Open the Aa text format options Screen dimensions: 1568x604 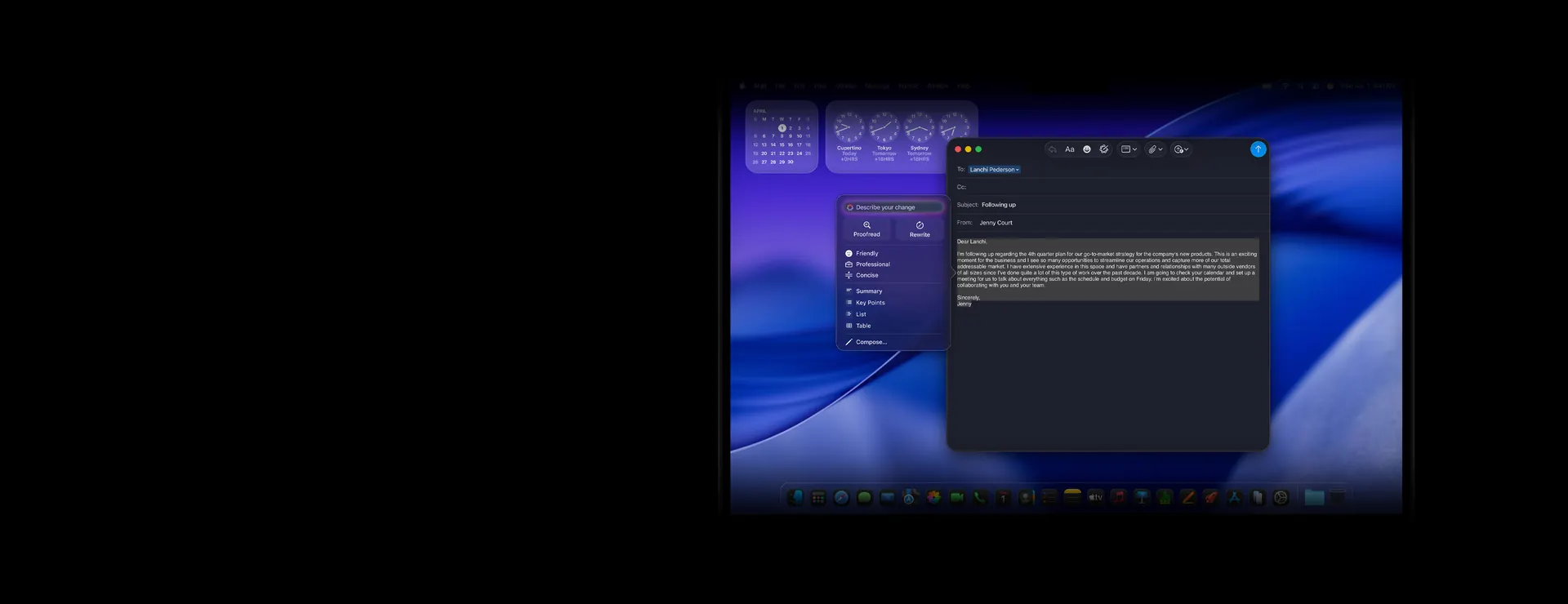pyautogui.click(x=1069, y=149)
